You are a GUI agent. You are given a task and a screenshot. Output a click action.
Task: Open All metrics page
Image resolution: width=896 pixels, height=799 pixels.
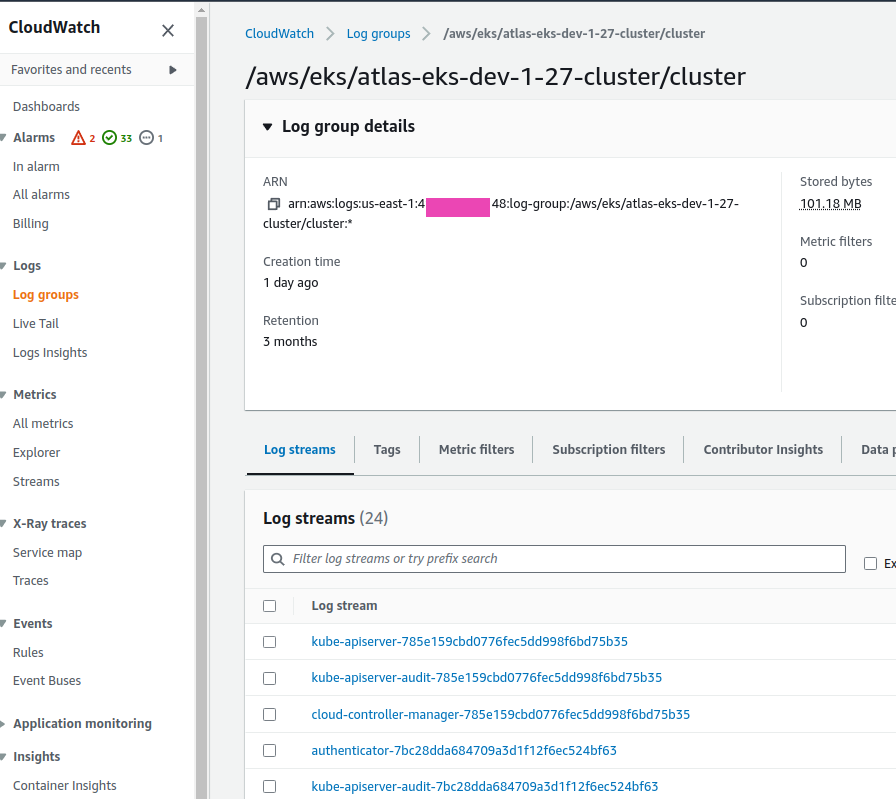[43, 424]
